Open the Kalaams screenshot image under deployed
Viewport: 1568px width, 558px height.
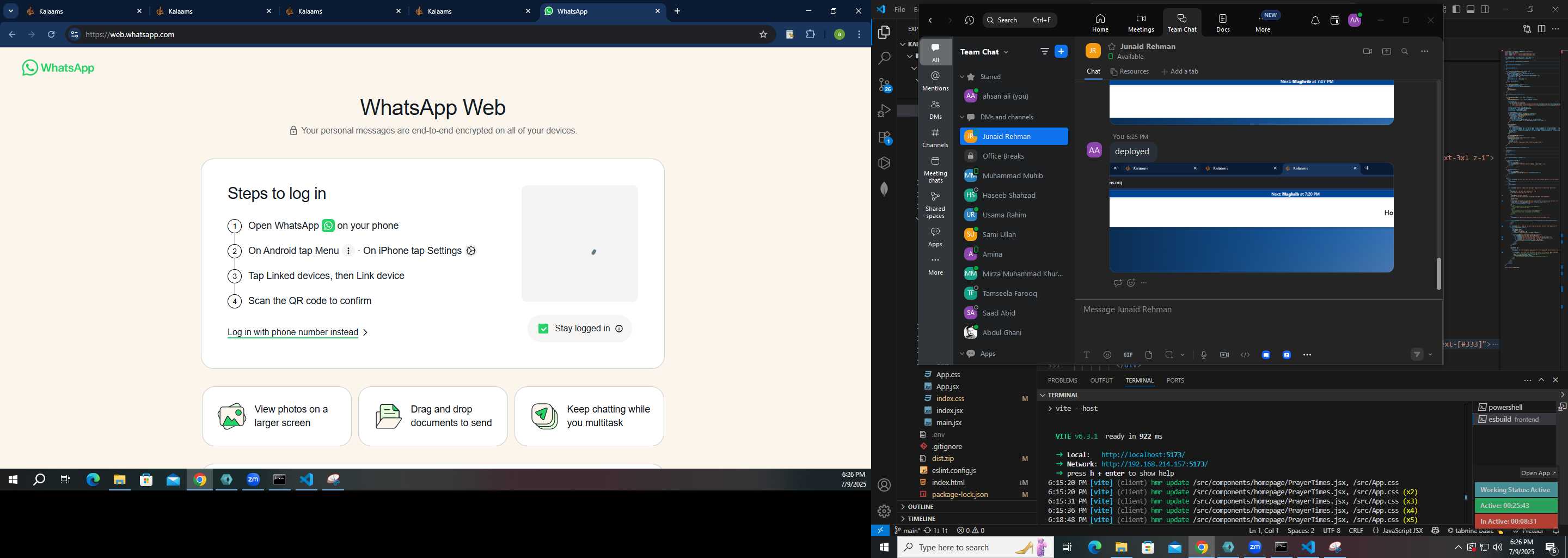coord(1251,217)
